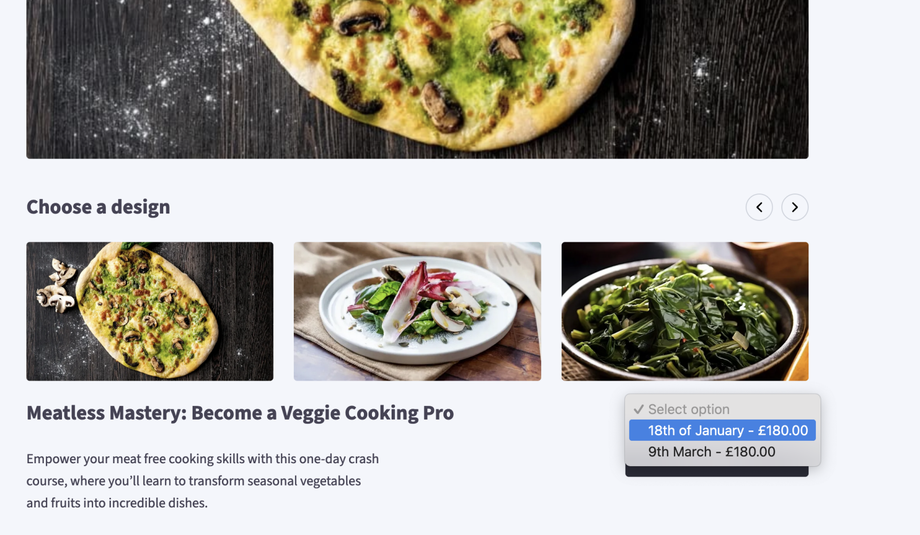Click the previous design arrow
Screen dimensions: 920x535
(x=759, y=207)
